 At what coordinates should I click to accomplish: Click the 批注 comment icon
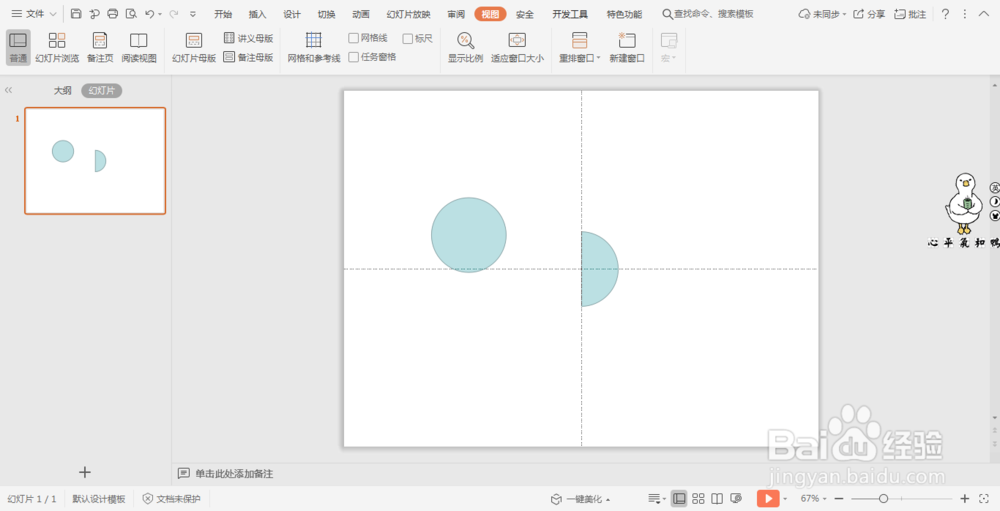click(910, 13)
